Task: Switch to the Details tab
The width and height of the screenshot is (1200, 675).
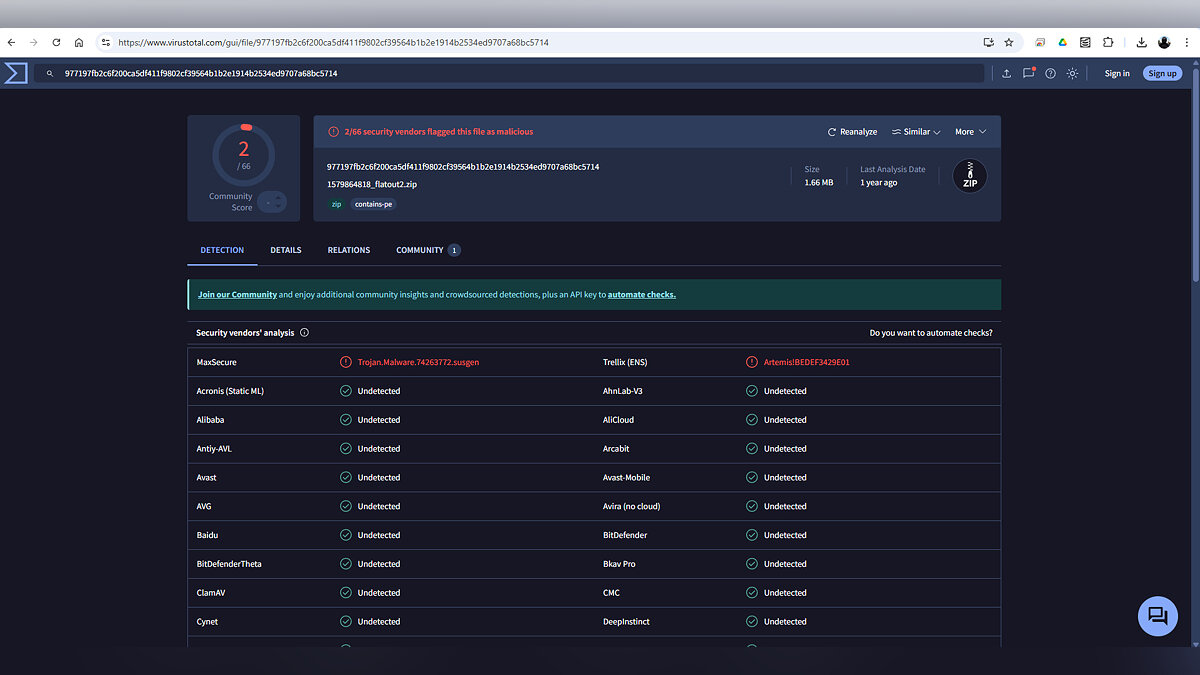Action: [285, 250]
